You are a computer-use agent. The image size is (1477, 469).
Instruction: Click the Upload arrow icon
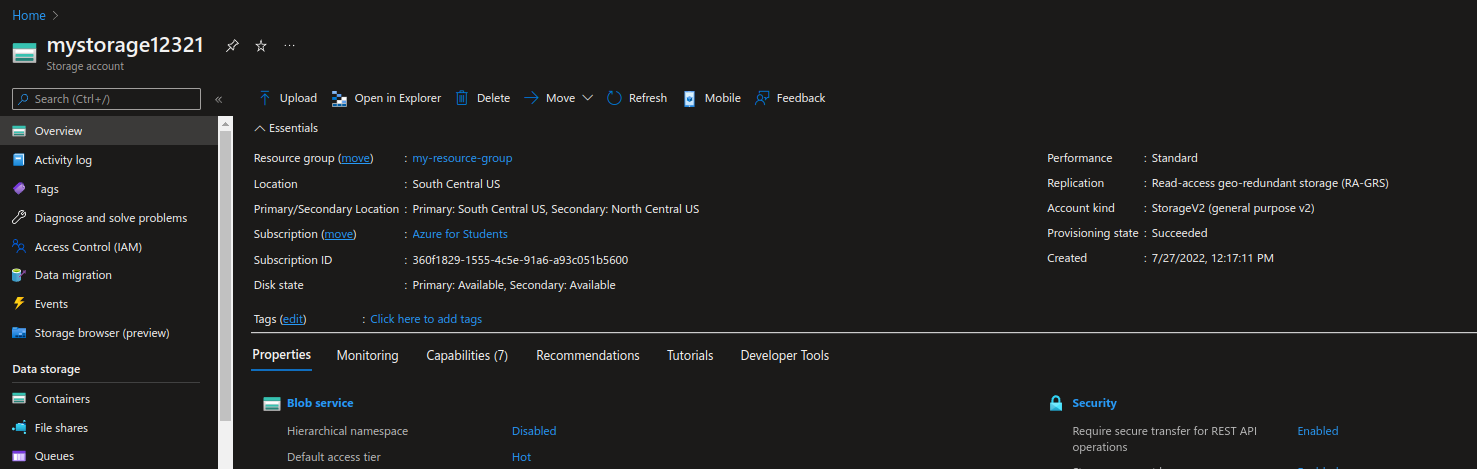(265, 98)
